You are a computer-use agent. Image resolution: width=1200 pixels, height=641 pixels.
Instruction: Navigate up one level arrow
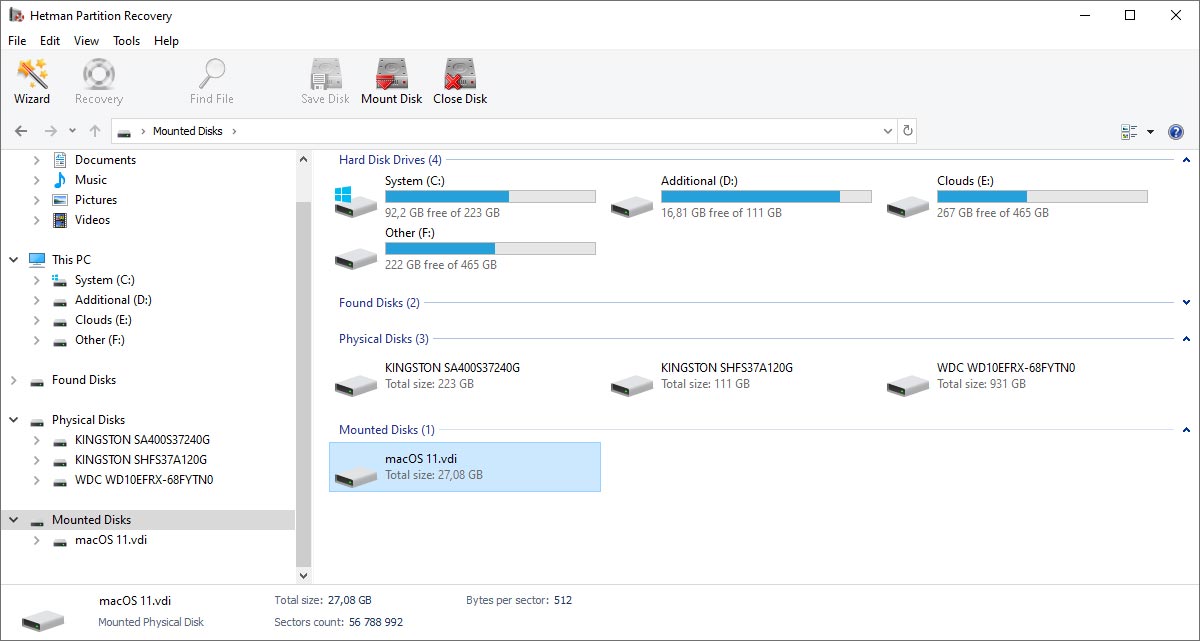(95, 131)
